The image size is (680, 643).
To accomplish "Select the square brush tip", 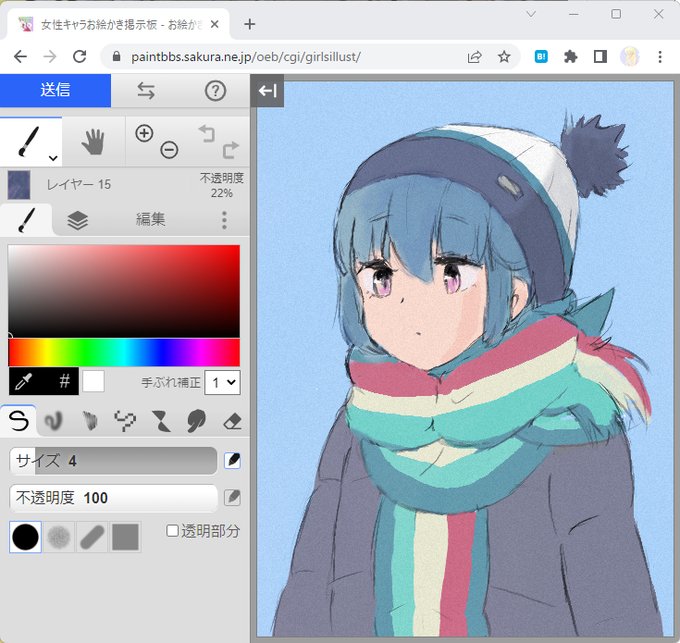I will click(x=125, y=537).
